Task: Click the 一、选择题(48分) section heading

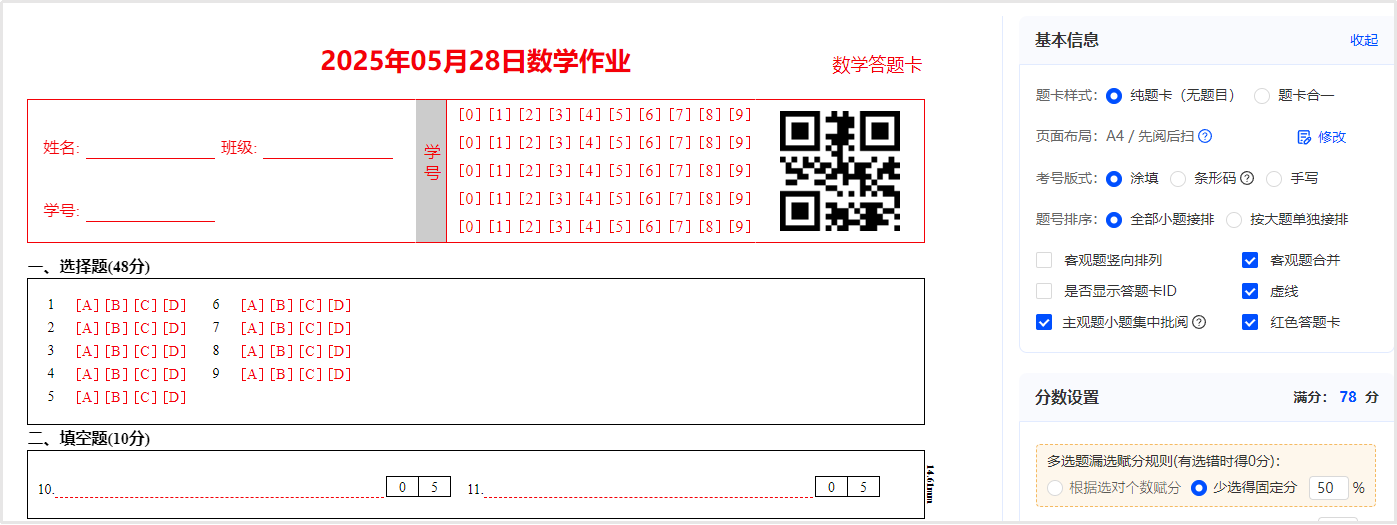Action: pyautogui.click(x=89, y=266)
